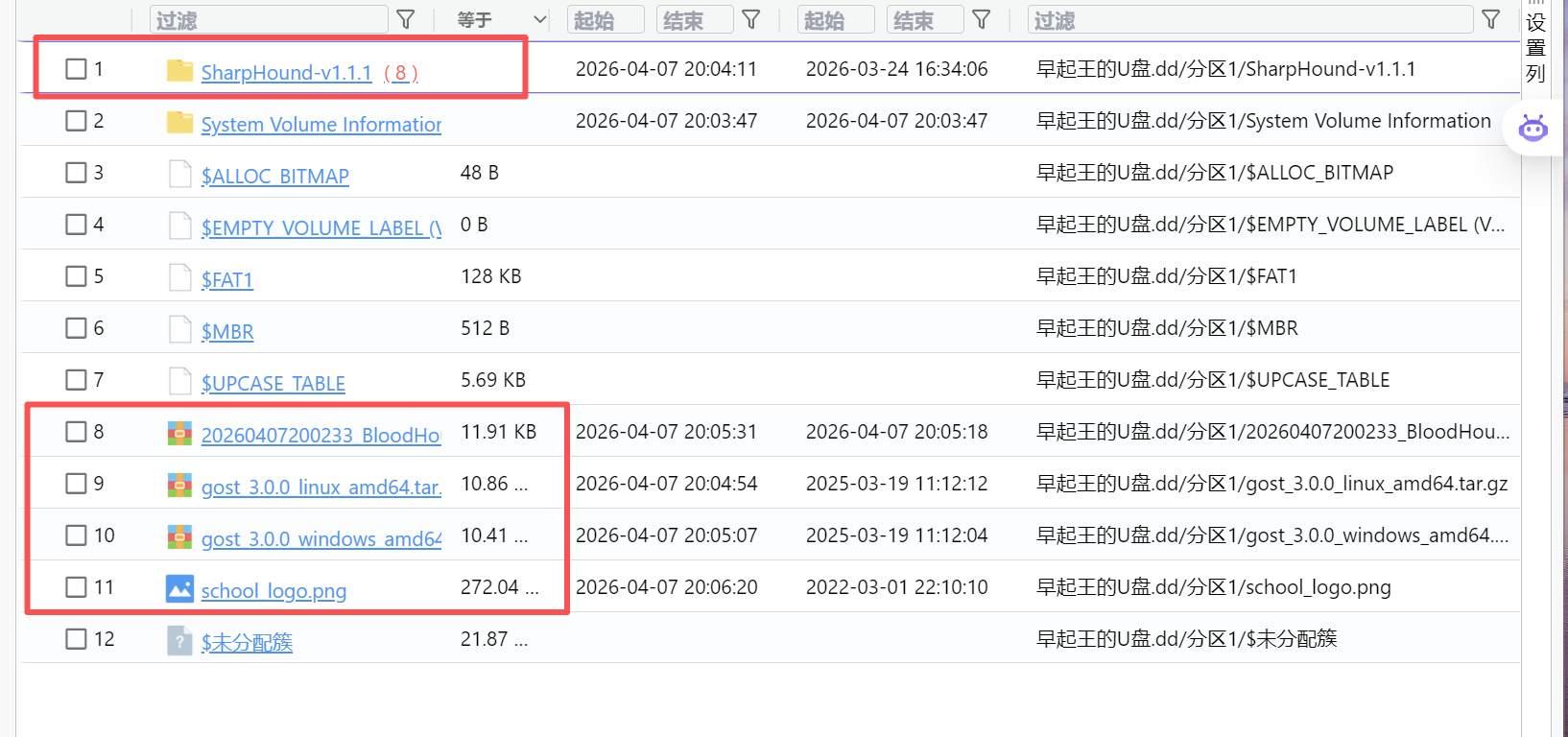Click the funnel icon after the second date range
Viewport: 1568px width, 737px height.
coord(982,20)
